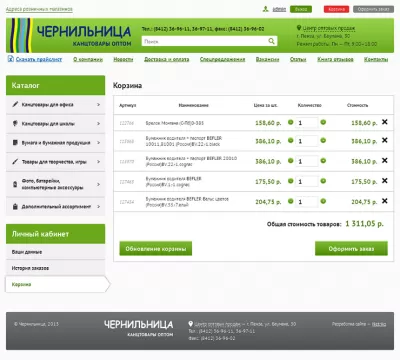Click the red Корзина button at top
Screen dimensions: 400x360
[336, 9]
